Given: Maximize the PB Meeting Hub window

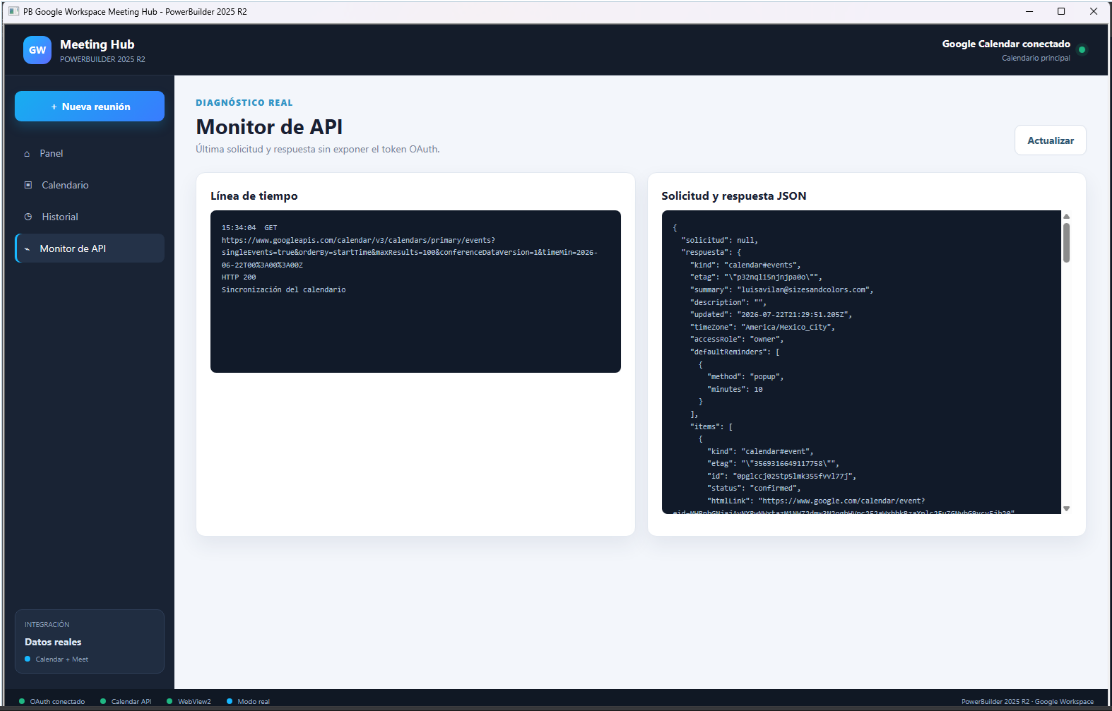Looking at the screenshot, I should coord(1061,11).
